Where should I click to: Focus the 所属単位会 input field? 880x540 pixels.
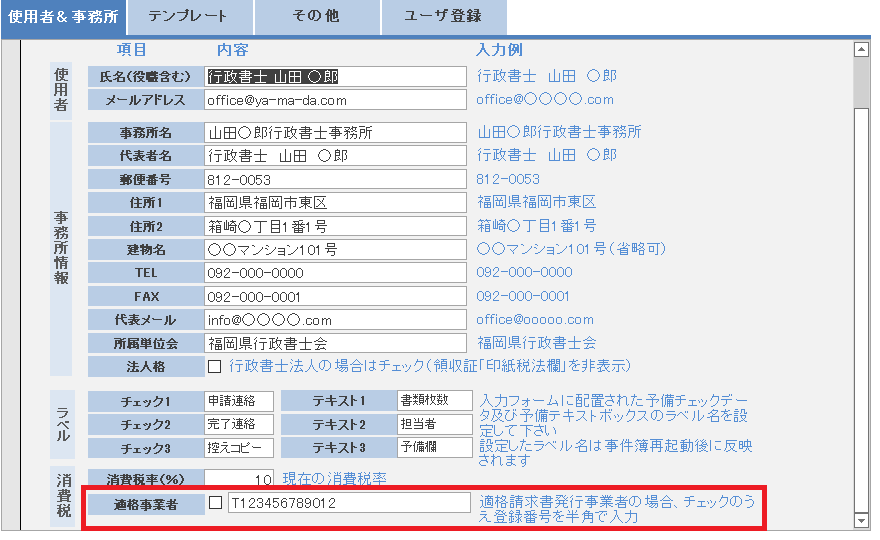coord(335,343)
